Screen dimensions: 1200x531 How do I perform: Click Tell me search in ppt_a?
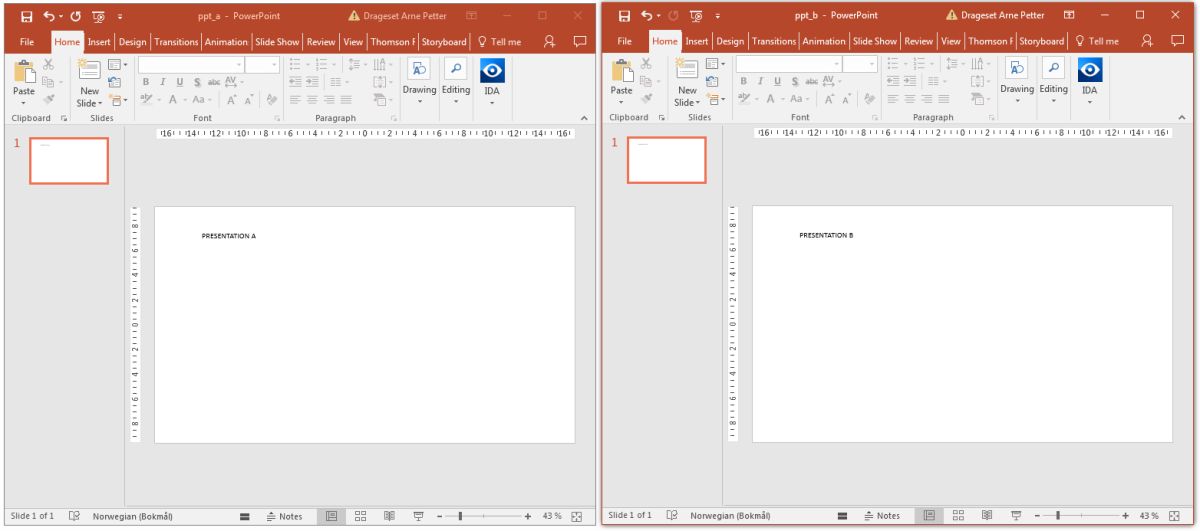[498, 41]
